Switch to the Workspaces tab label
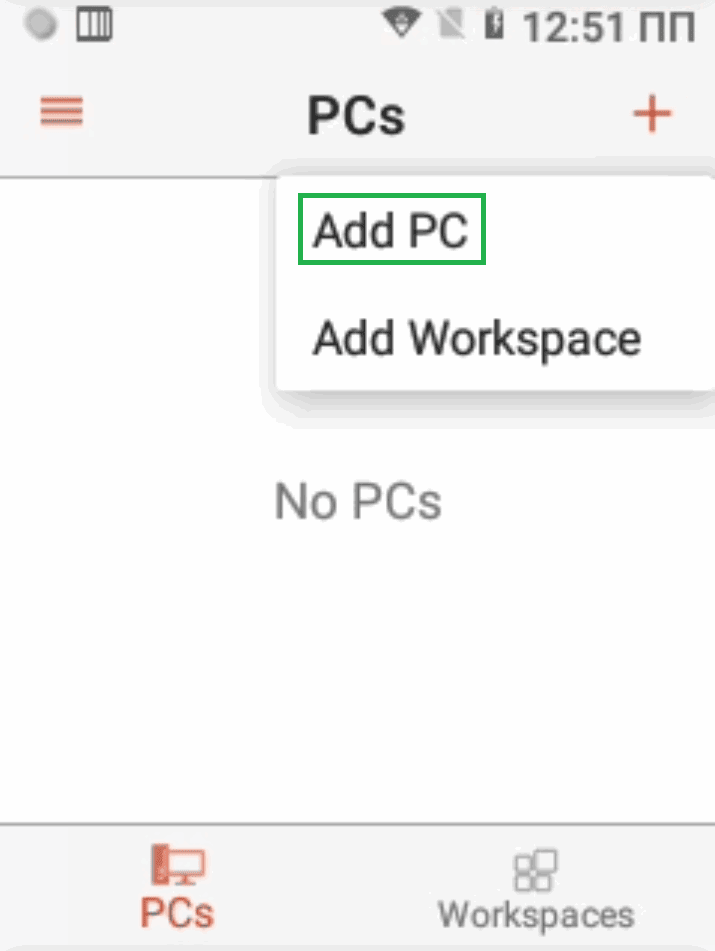 [535, 914]
